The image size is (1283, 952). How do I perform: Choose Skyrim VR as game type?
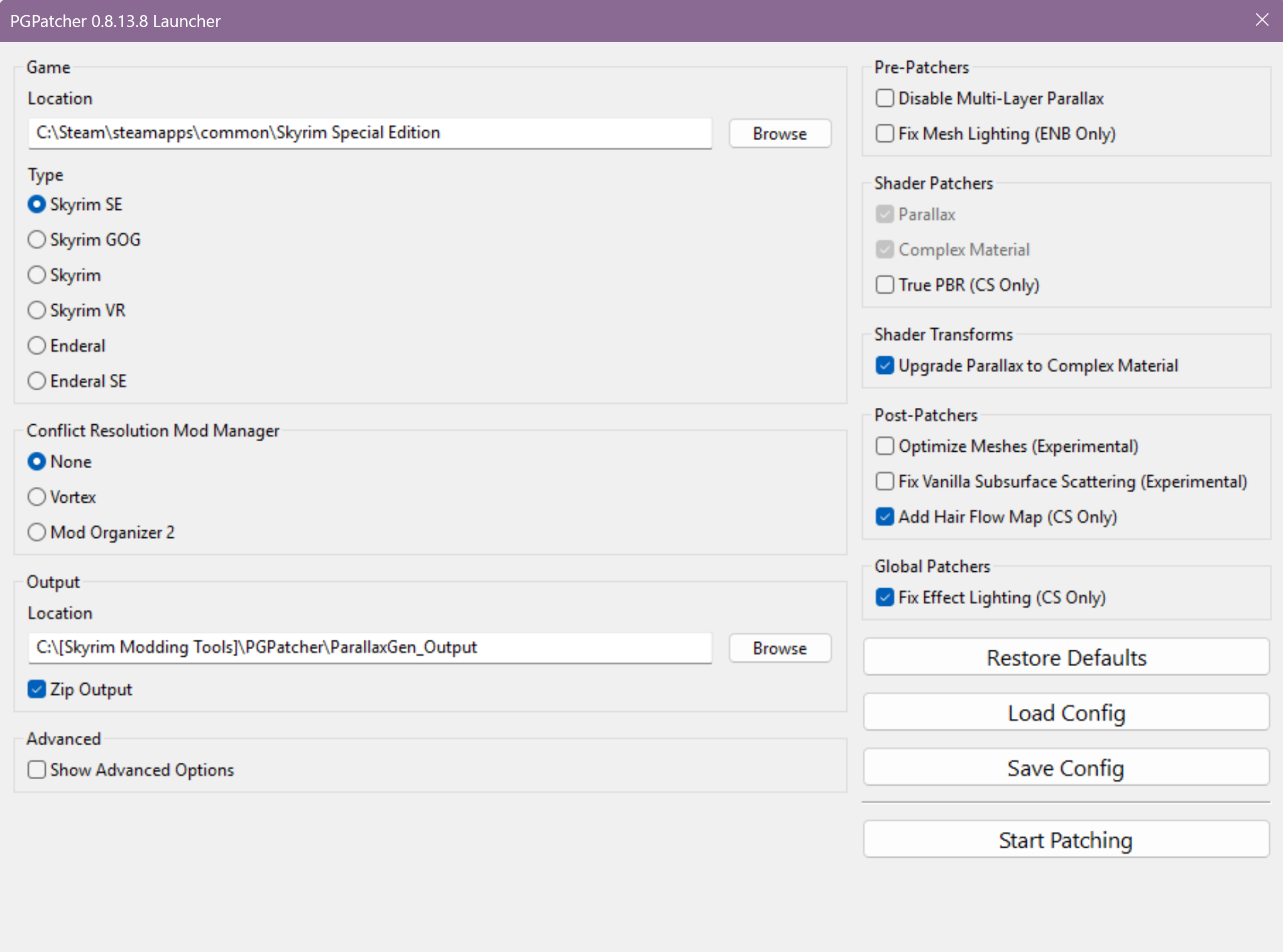point(37,310)
